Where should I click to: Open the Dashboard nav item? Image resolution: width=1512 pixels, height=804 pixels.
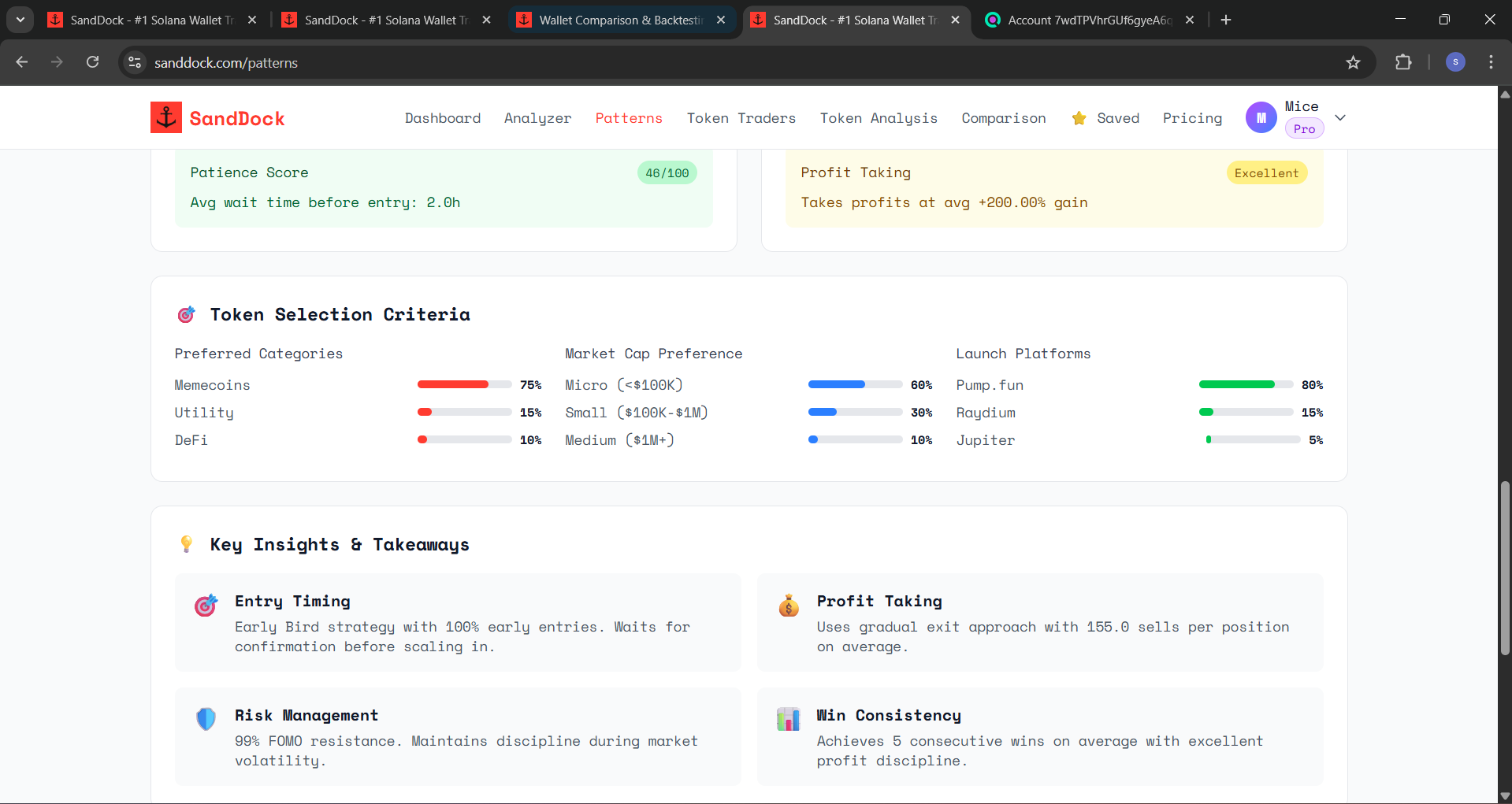click(x=443, y=118)
